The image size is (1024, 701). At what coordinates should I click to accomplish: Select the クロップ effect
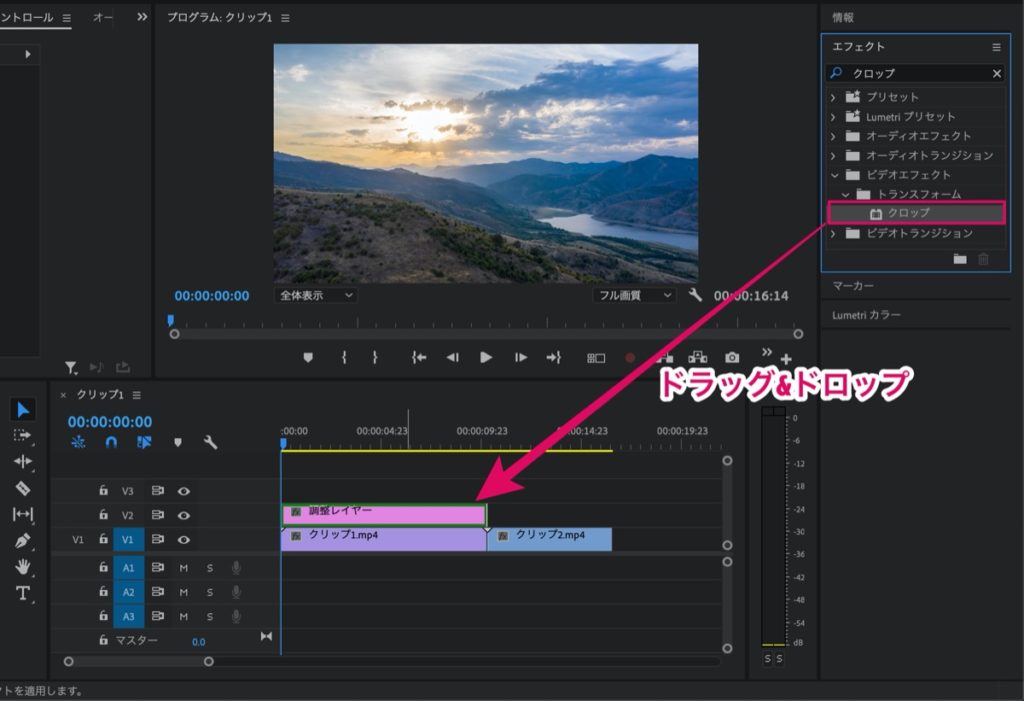916,213
